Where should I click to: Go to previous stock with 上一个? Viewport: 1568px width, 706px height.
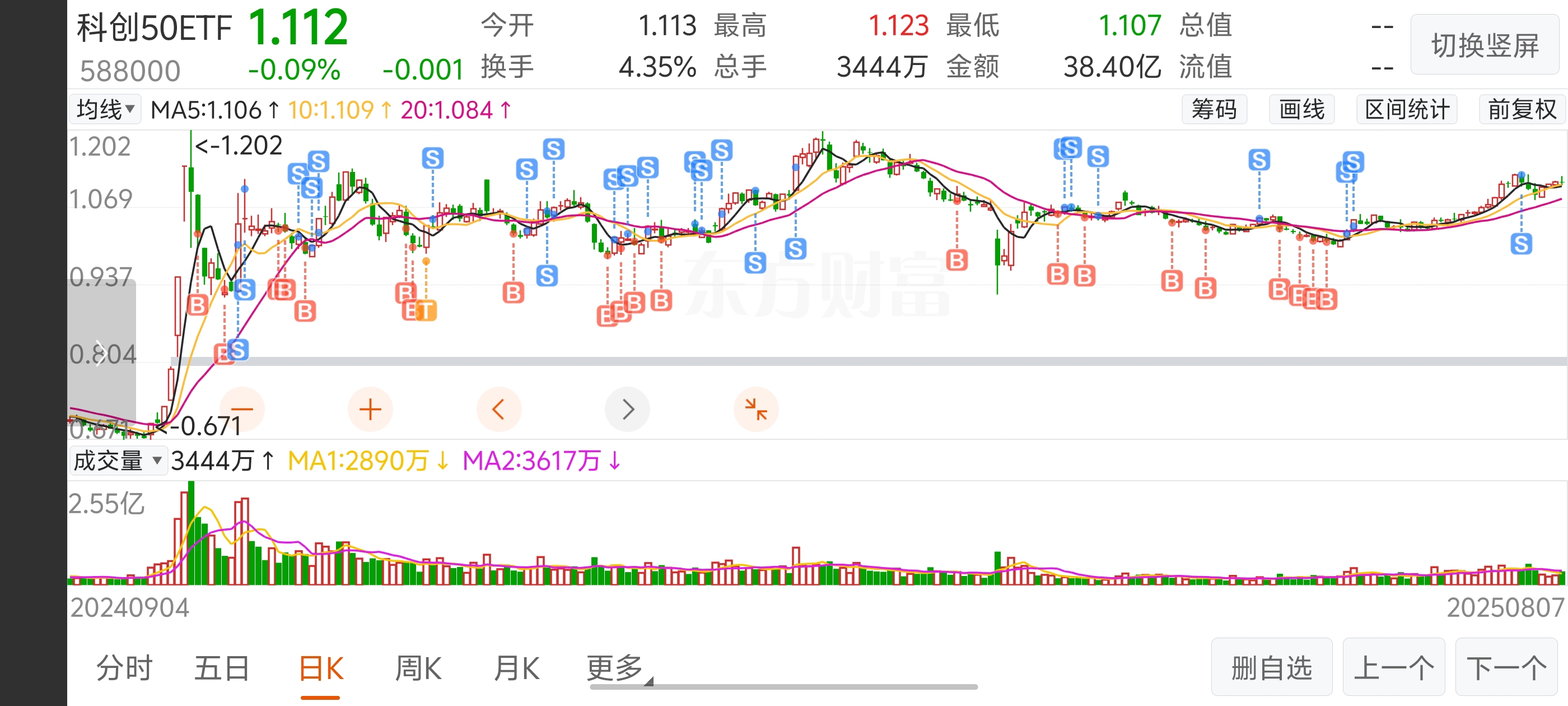[1394, 667]
